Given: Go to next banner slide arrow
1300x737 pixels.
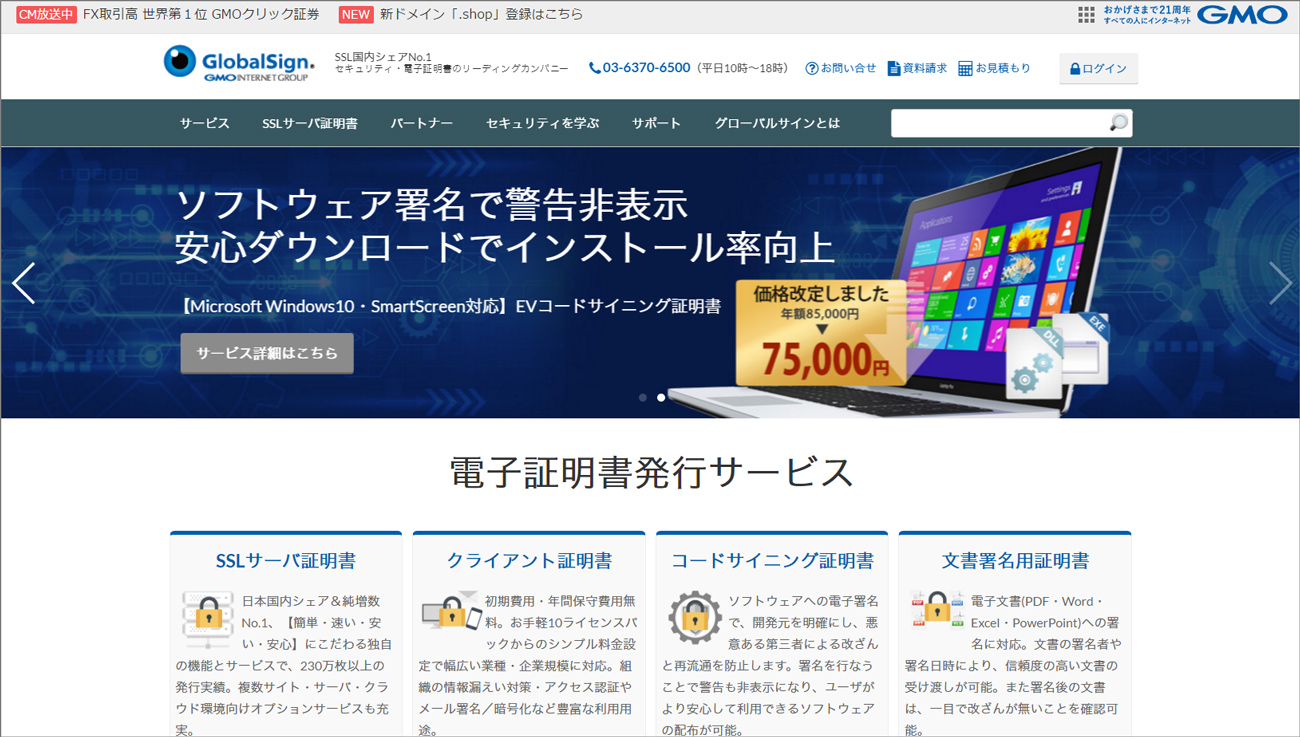Looking at the screenshot, I should (1280, 284).
